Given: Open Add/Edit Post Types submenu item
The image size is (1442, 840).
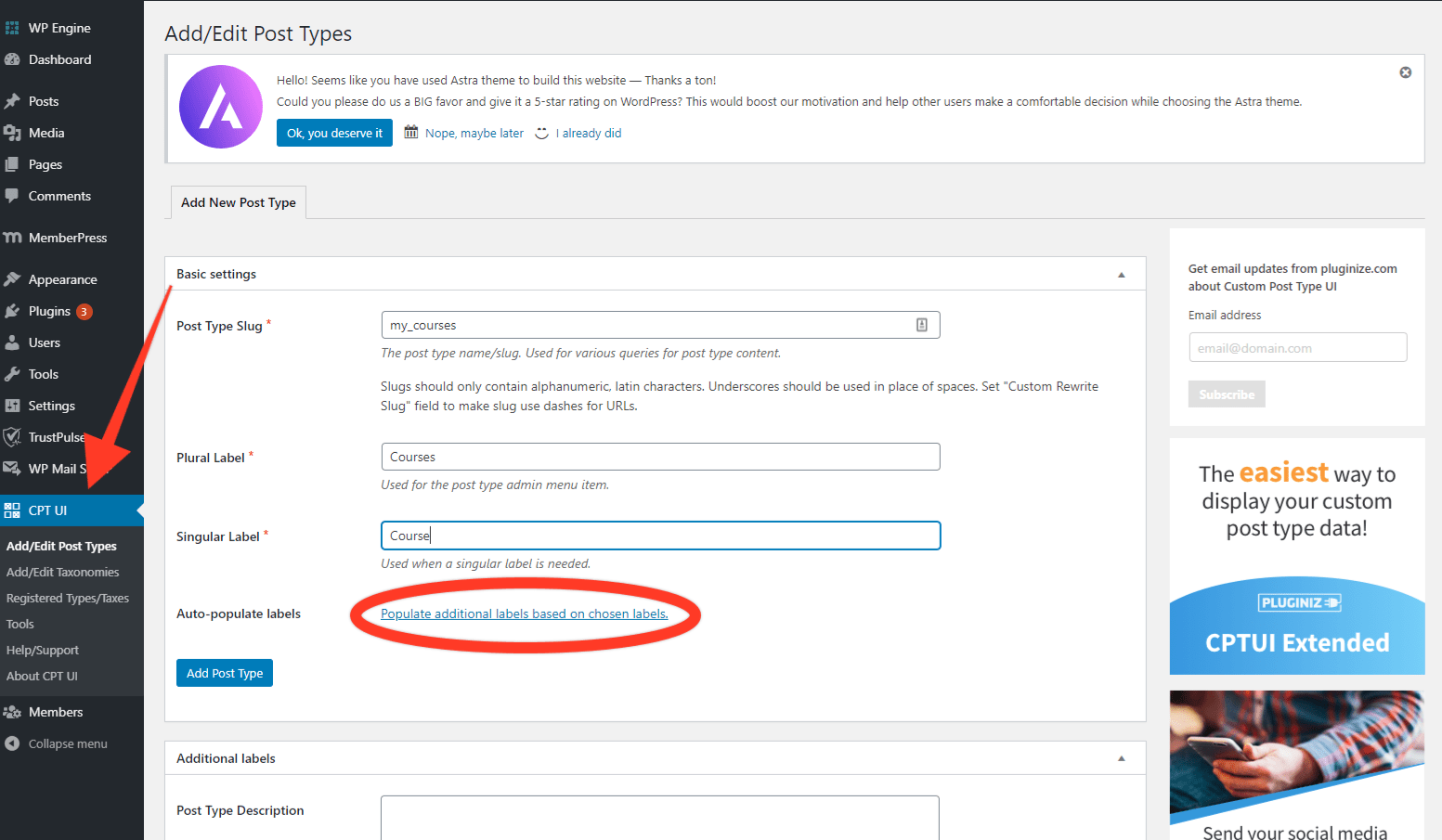Looking at the screenshot, I should click(x=61, y=546).
